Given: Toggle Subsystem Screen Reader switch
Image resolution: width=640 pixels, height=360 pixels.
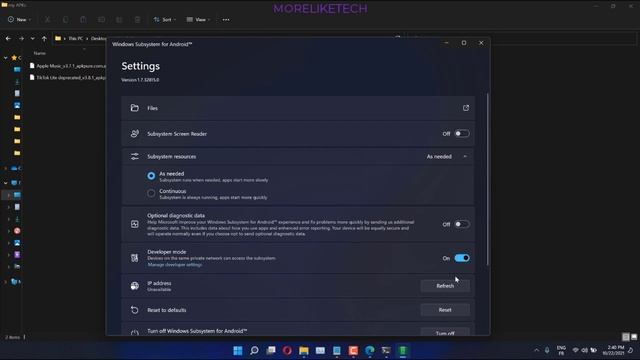Looking at the screenshot, I should 462,133.
